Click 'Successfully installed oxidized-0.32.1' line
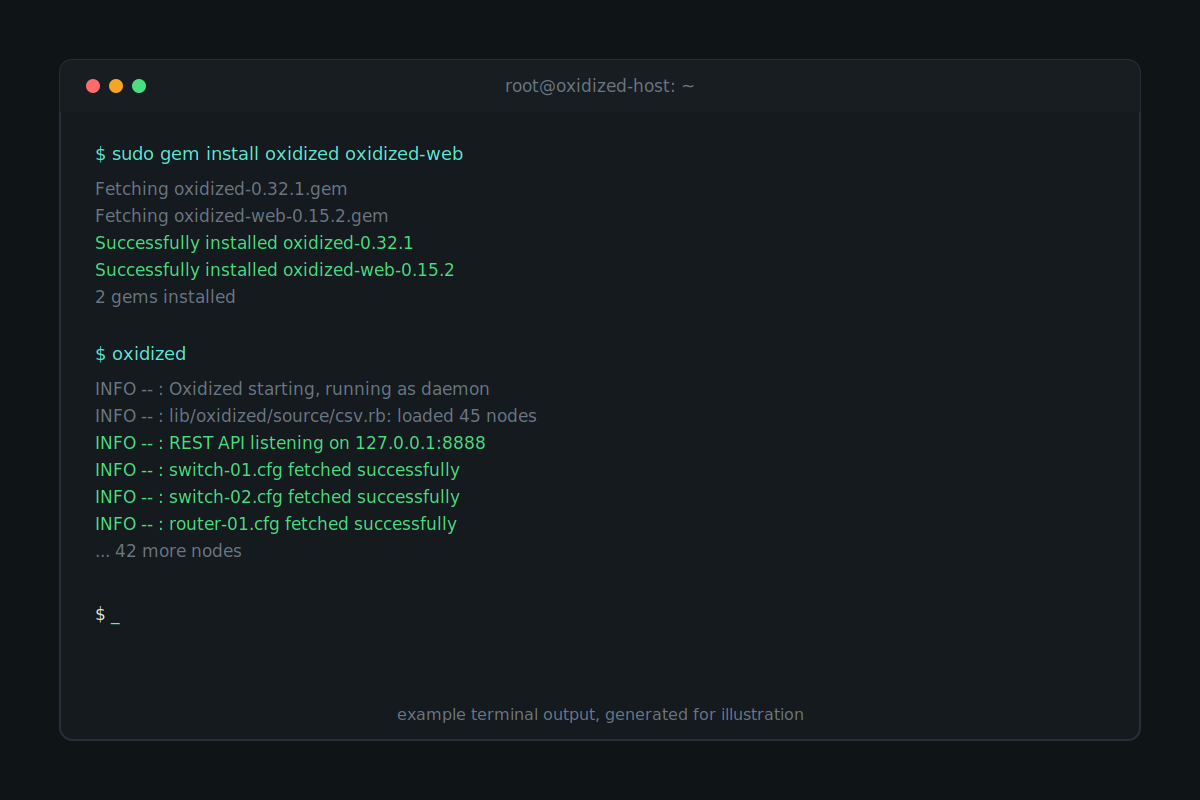 click(254, 242)
